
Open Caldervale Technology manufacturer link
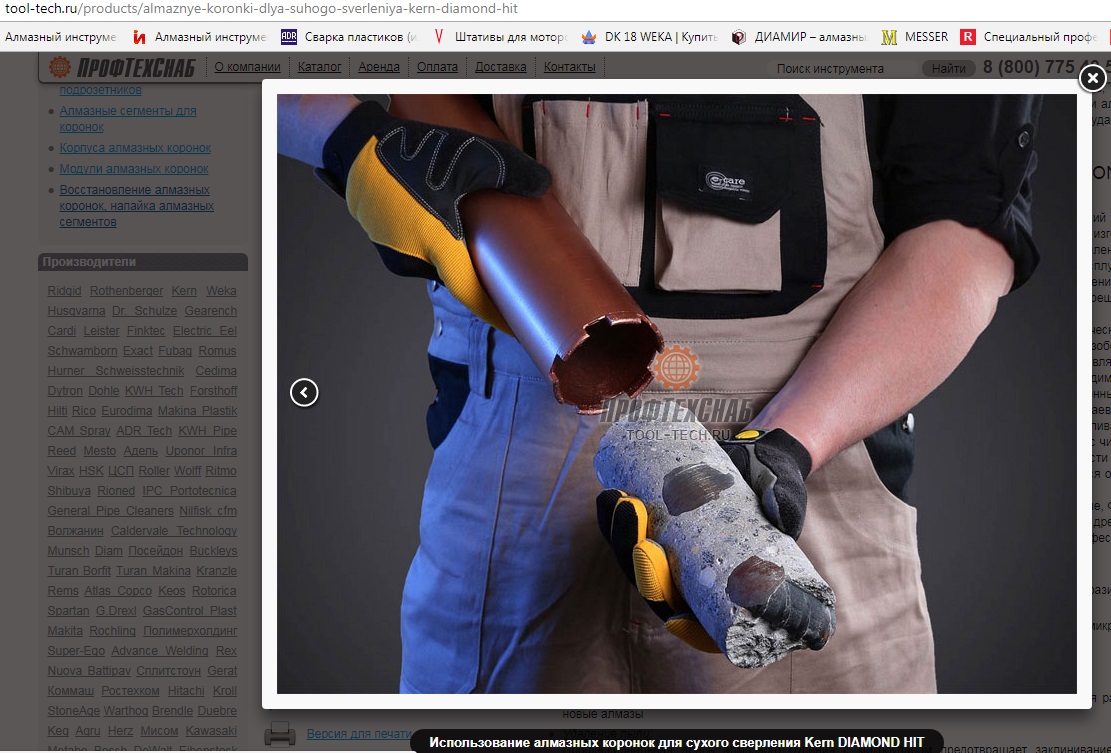point(174,531)
